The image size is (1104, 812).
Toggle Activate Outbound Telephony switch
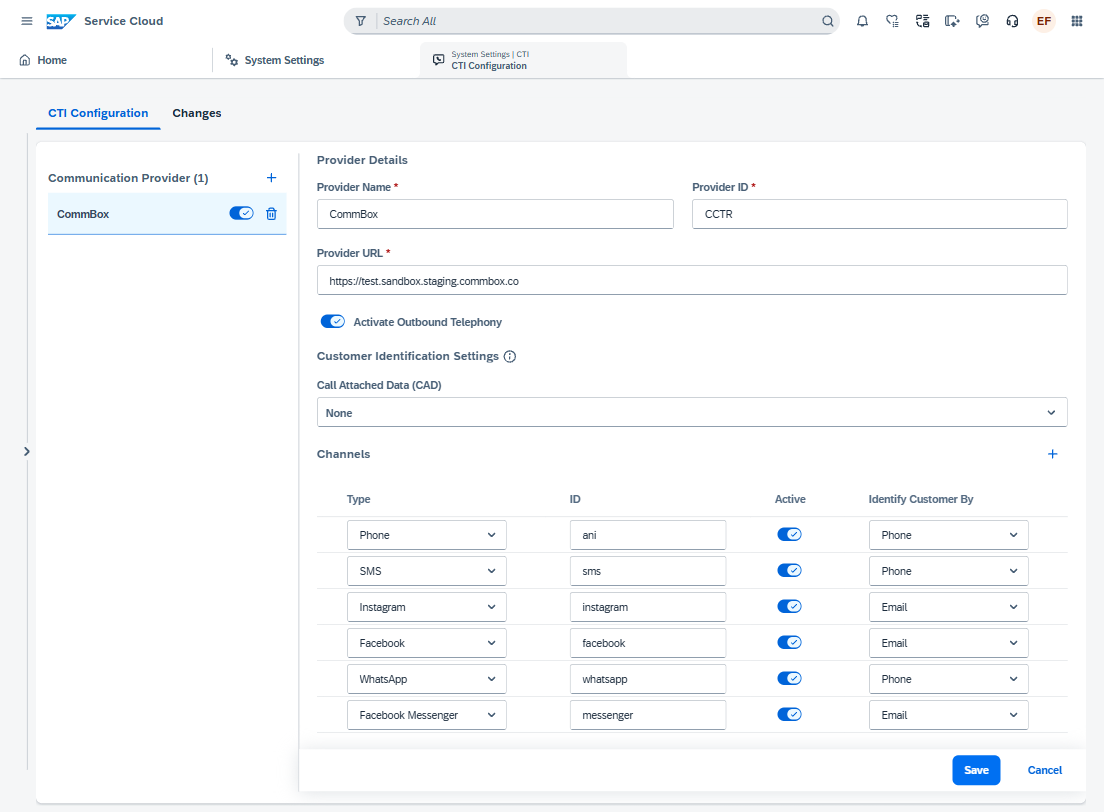pyautogui.click(x=332, y=322)
